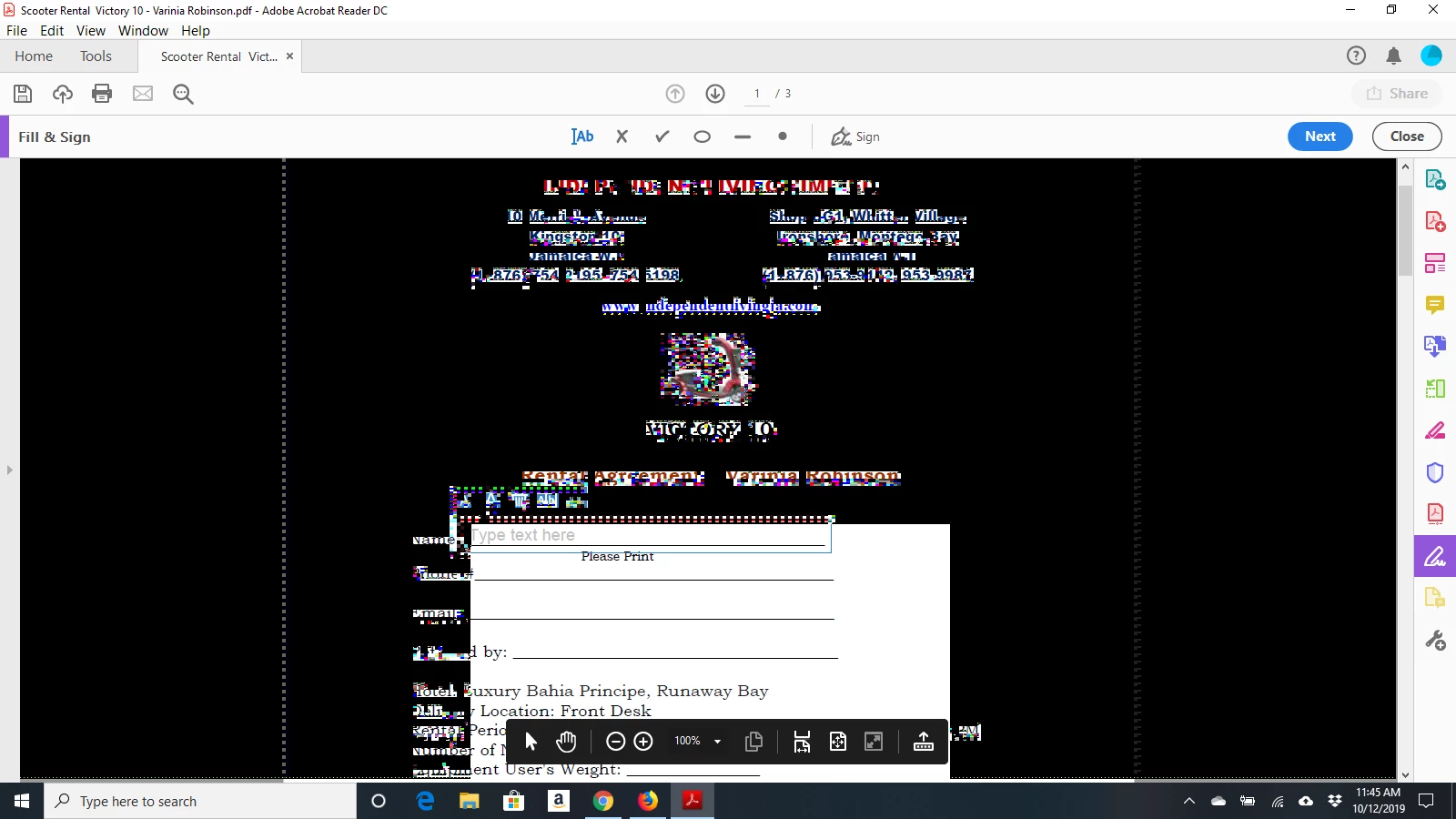Image resolution: width=1456 pixels, height=819 pixels.
Task: Select the checkmark fill tool
Action: 662,136
